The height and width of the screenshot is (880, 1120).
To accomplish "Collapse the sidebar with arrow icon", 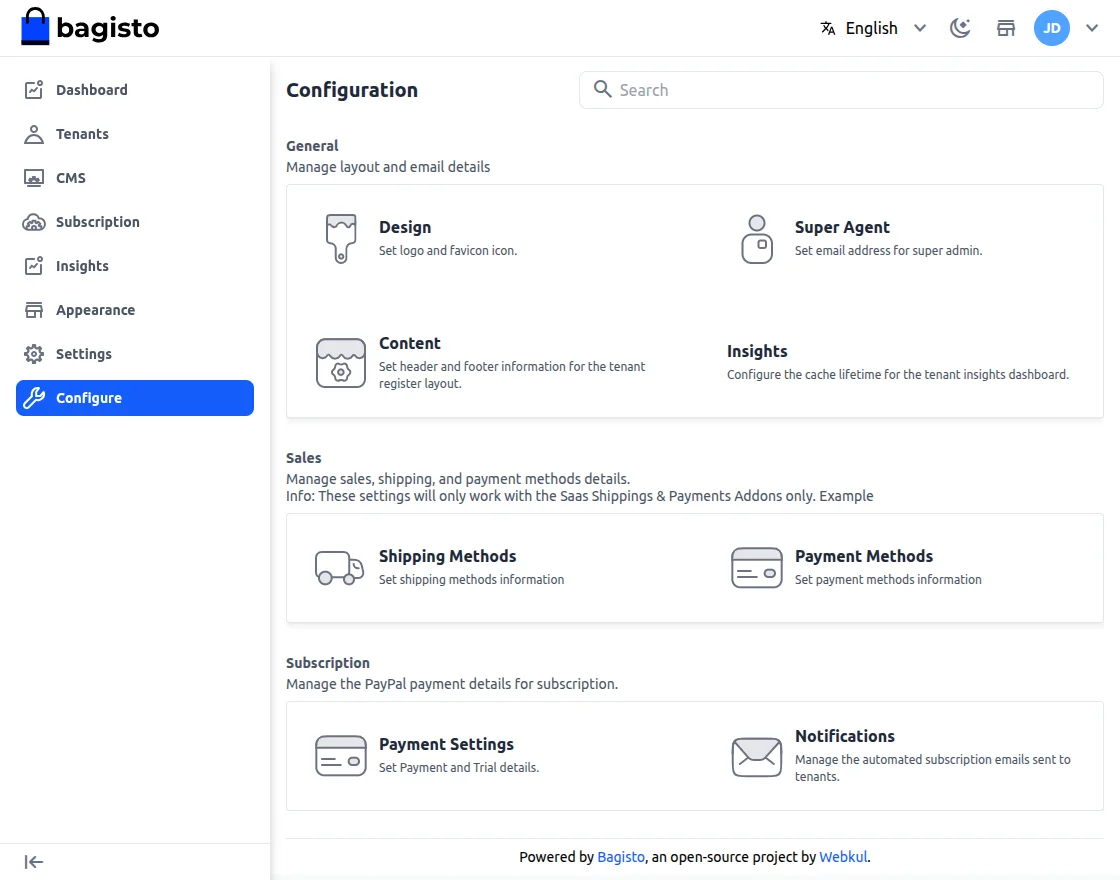I will click(x=34, y=862).
